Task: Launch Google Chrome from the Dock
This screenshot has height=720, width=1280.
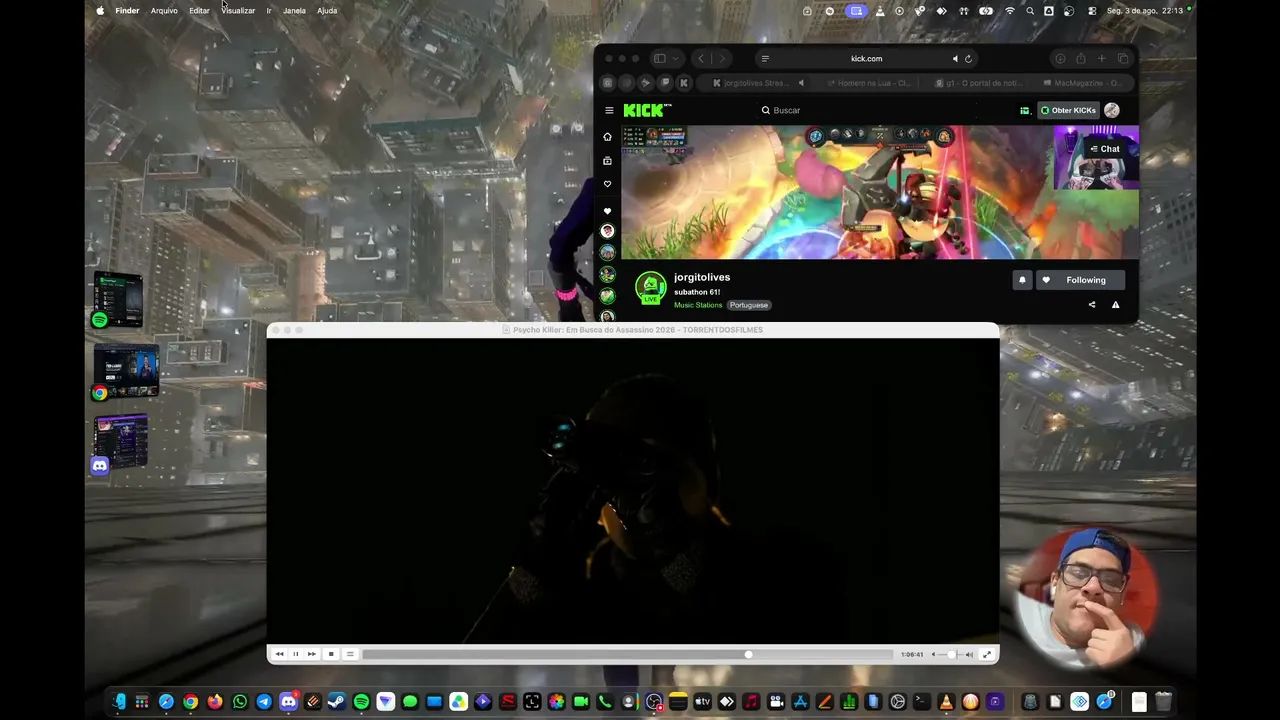Action: 190,702
